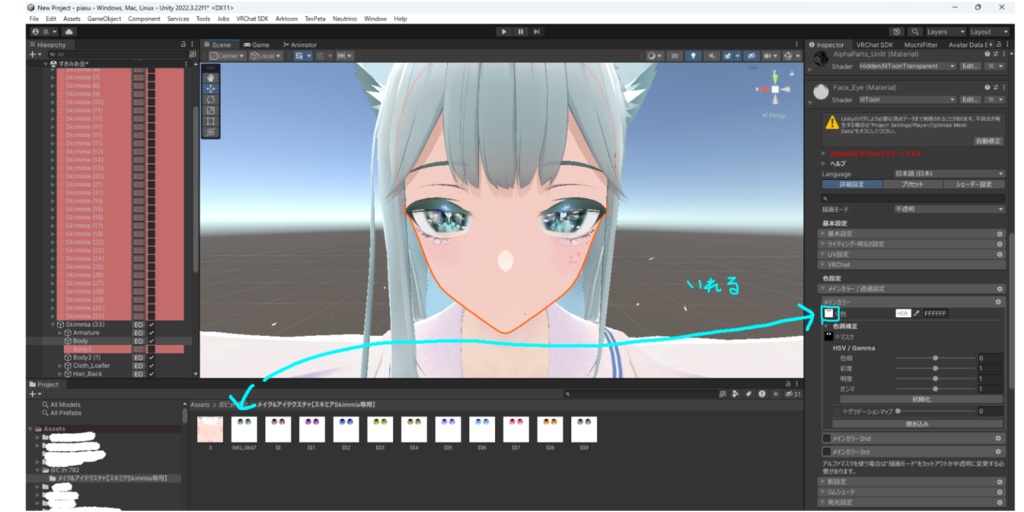The height and width of the screenshot is (512, 1024).
Task: Click the Project favorites star icon
Action: (775, 394)
